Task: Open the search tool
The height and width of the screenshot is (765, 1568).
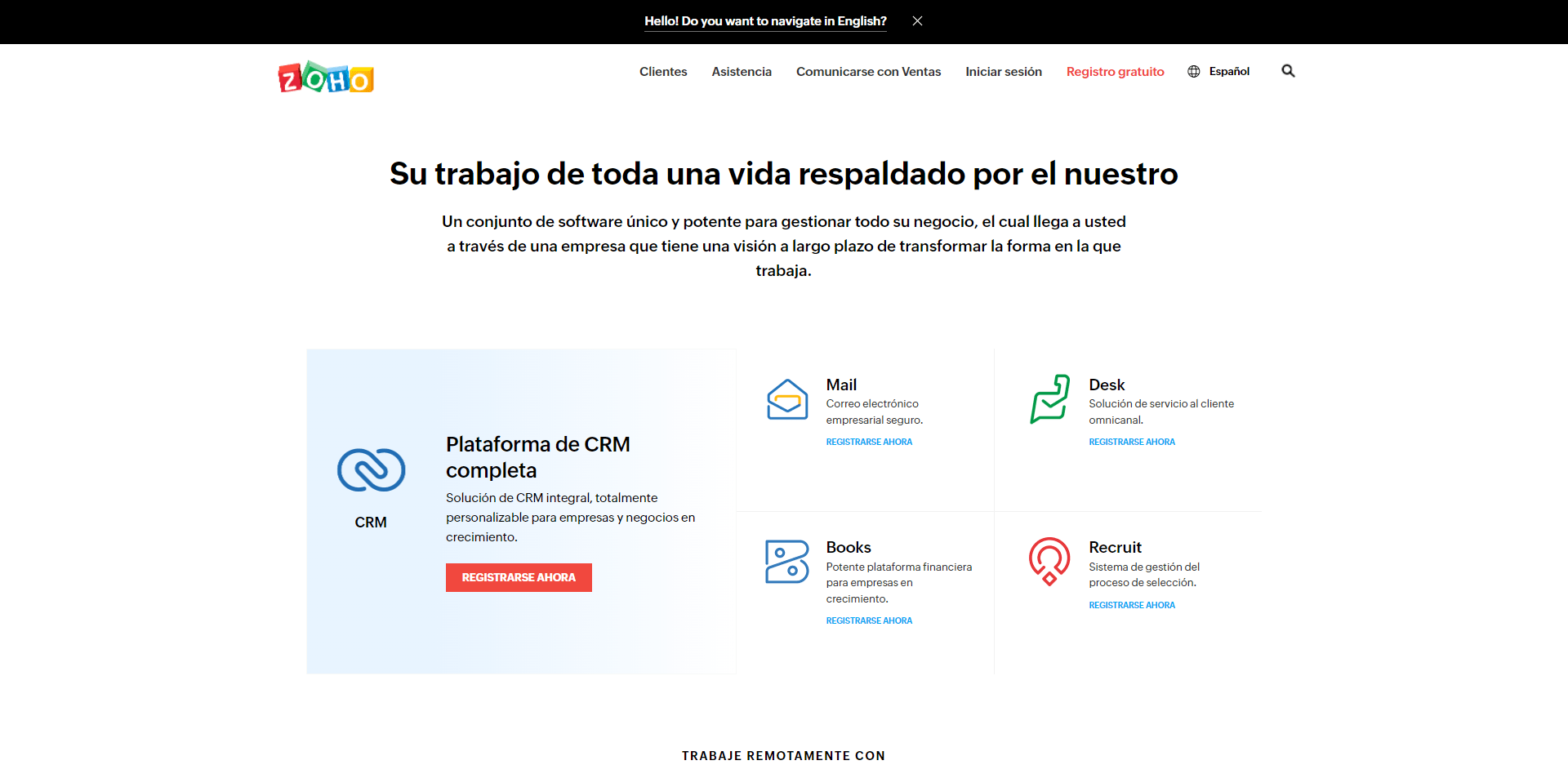Action: point(1288,71)
